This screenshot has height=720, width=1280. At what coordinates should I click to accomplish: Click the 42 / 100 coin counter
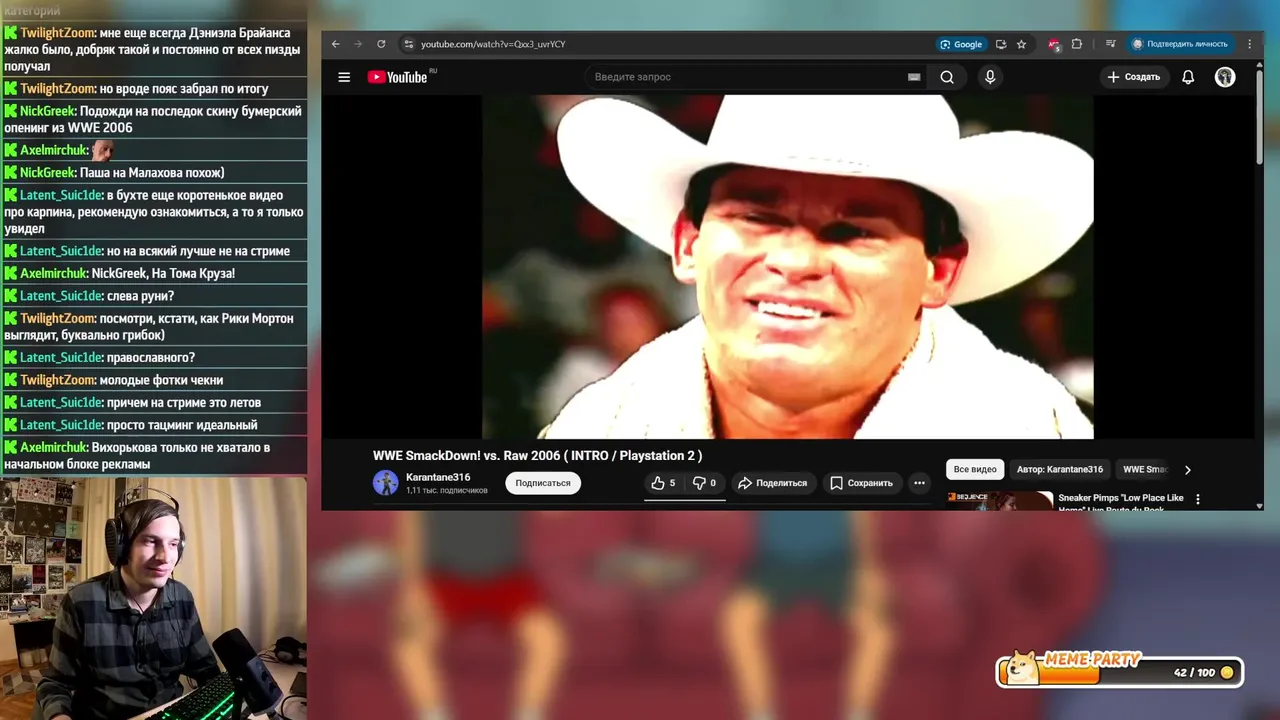tap(1203, 672)
